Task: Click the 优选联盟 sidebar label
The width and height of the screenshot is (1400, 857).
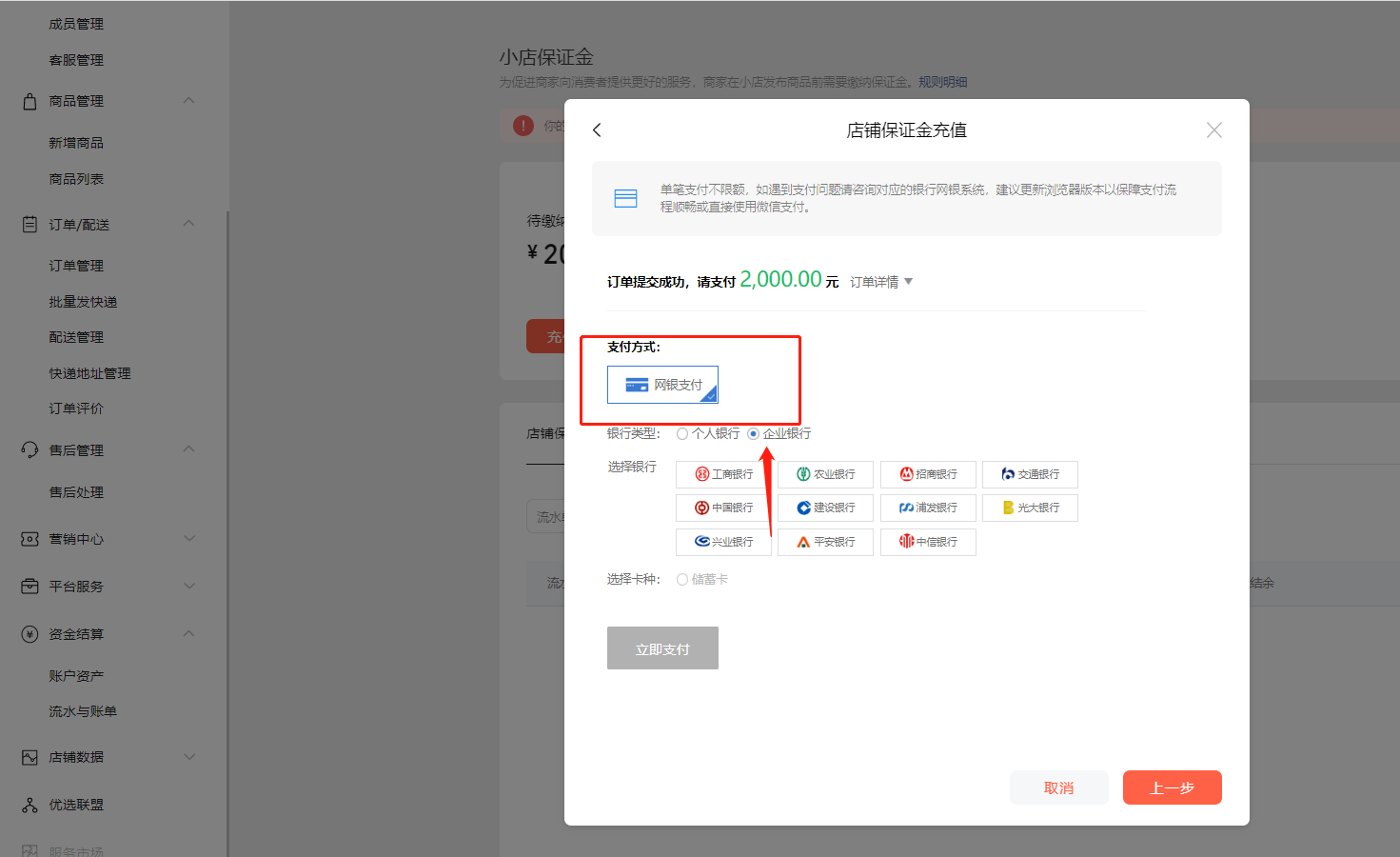Action: coord(76,805)
